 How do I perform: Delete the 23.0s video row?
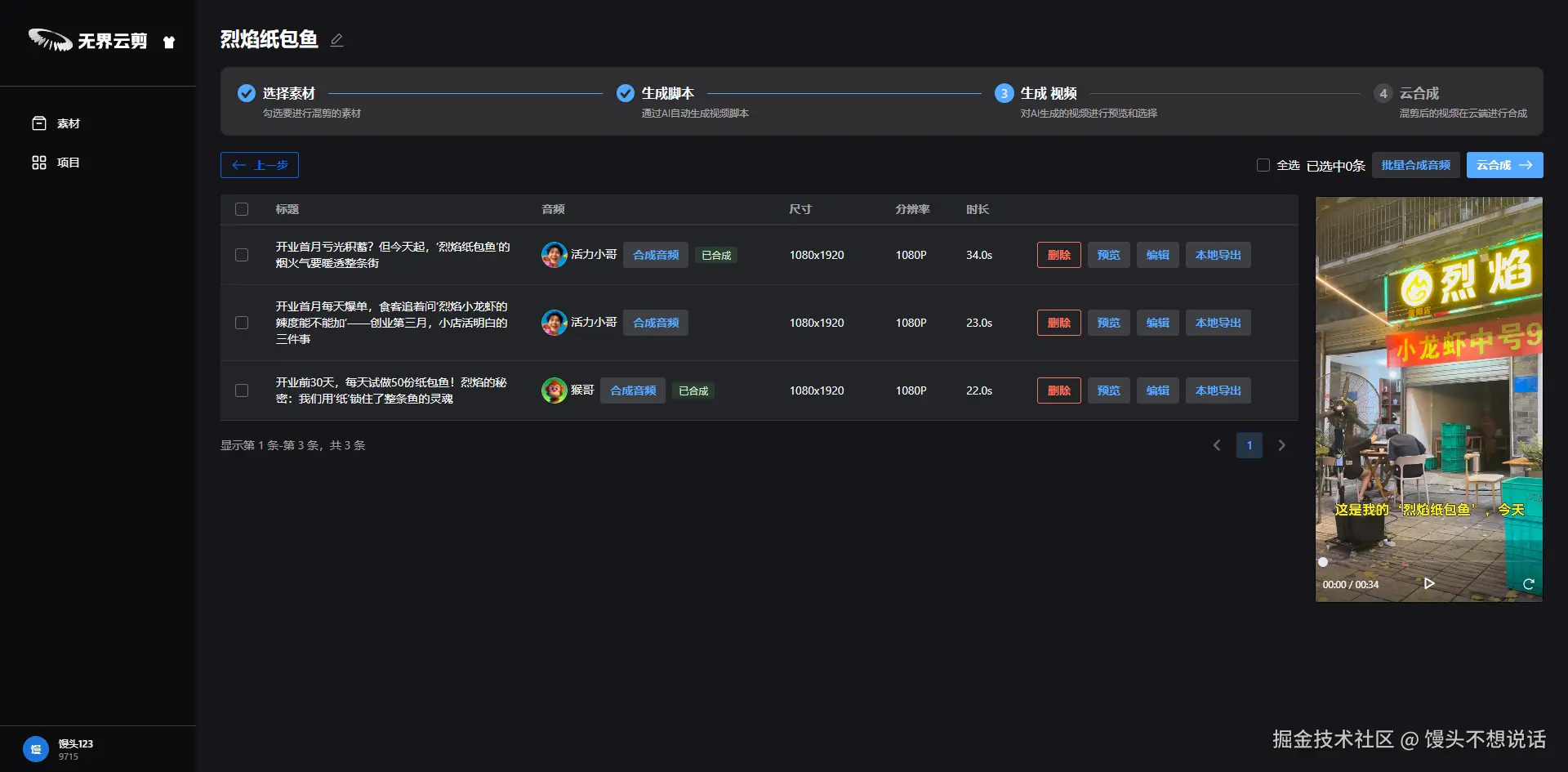pos(1059,323)
